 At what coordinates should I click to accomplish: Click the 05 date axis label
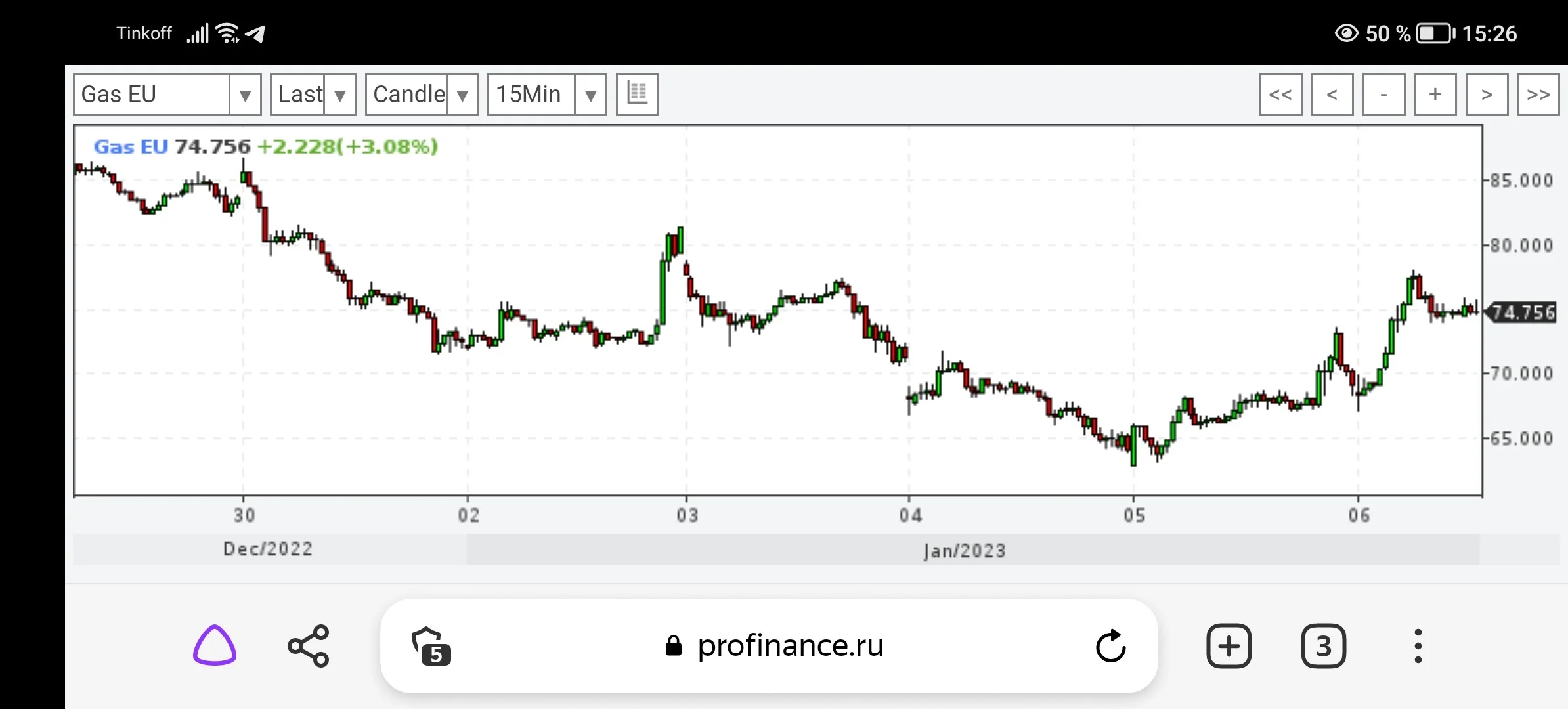(1135, 515)
